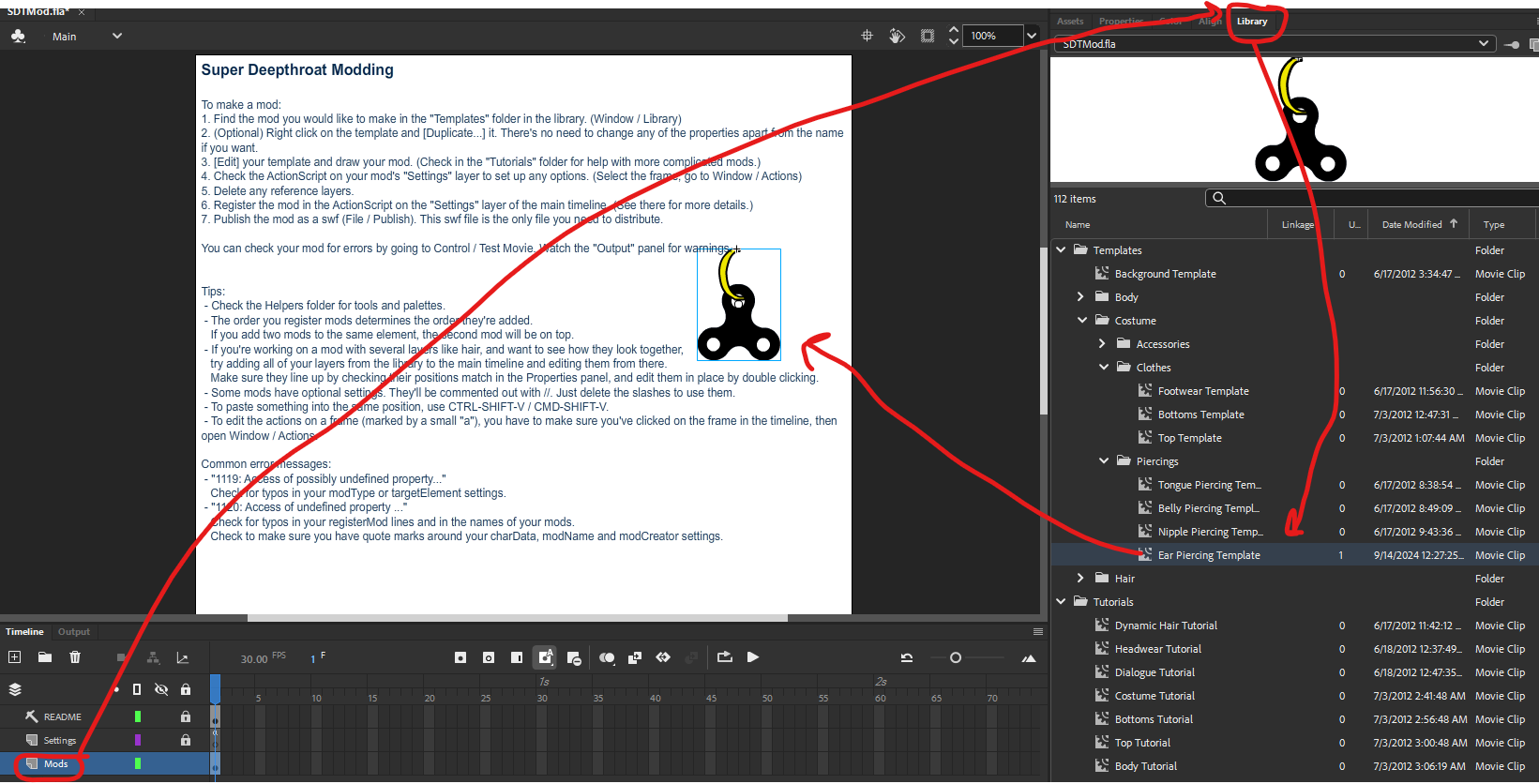
Task: Pin the current library using pin icon
Action: 1512,44
